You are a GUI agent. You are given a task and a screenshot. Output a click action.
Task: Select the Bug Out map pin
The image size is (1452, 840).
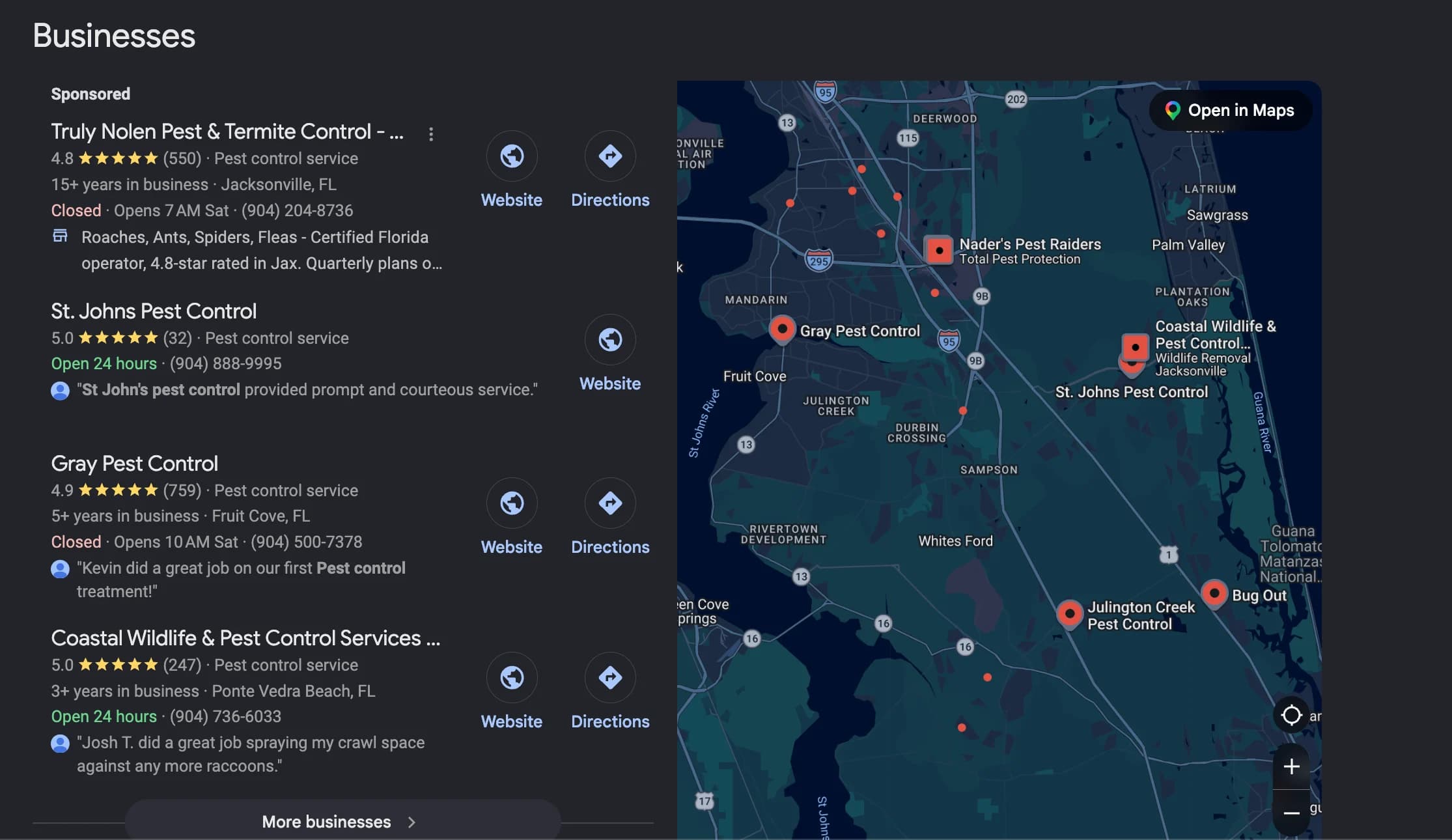click(x=1214, y=594)
